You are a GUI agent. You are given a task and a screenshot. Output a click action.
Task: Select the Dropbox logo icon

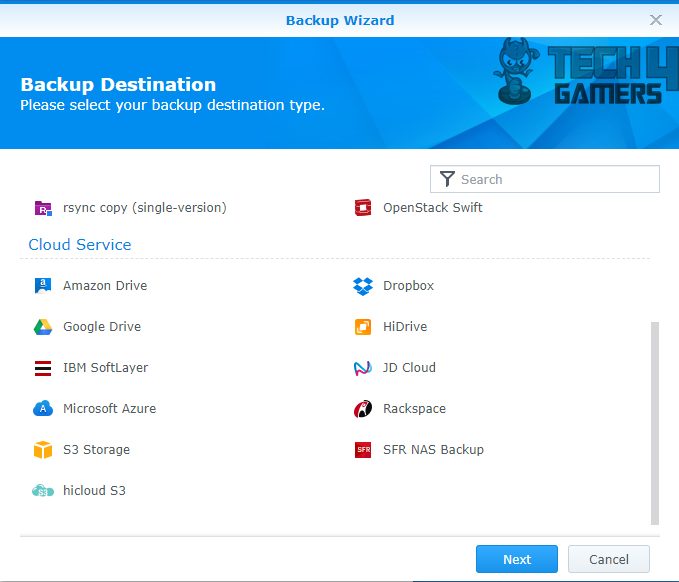pyautogui.click(x=363, y=286)
